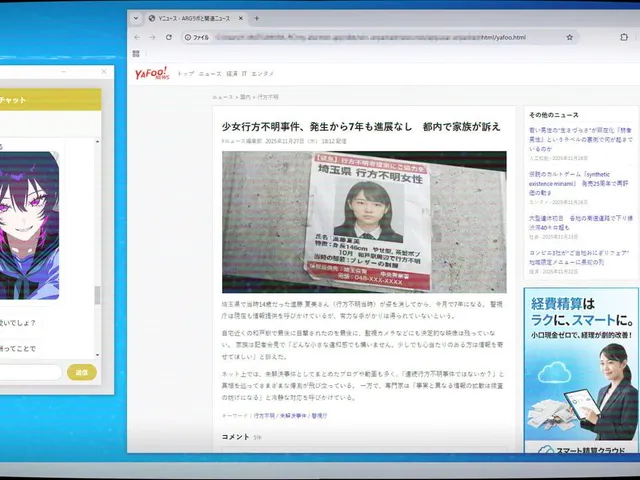Click ニュース in the breadcrumb
The image size is (640, 480).
(222, 97)
